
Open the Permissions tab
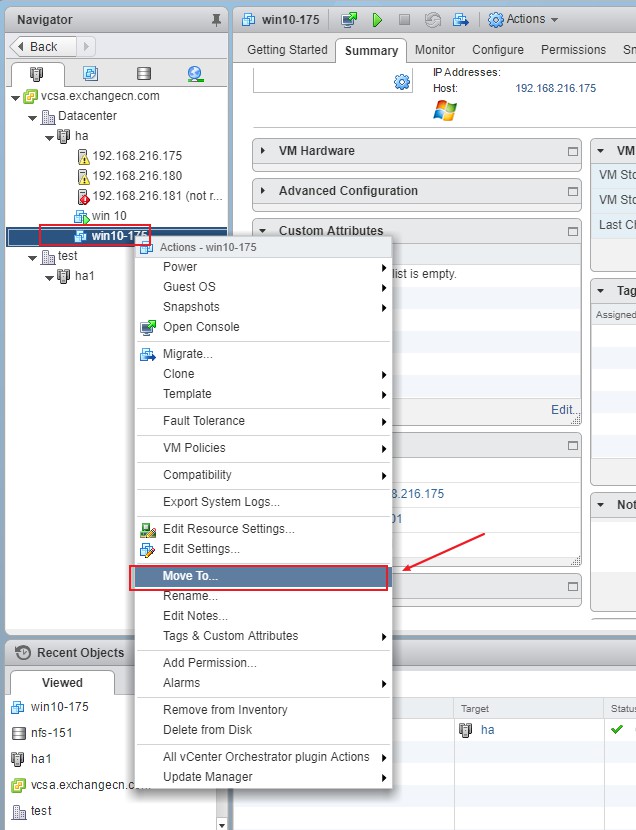(x=574, y=50)
